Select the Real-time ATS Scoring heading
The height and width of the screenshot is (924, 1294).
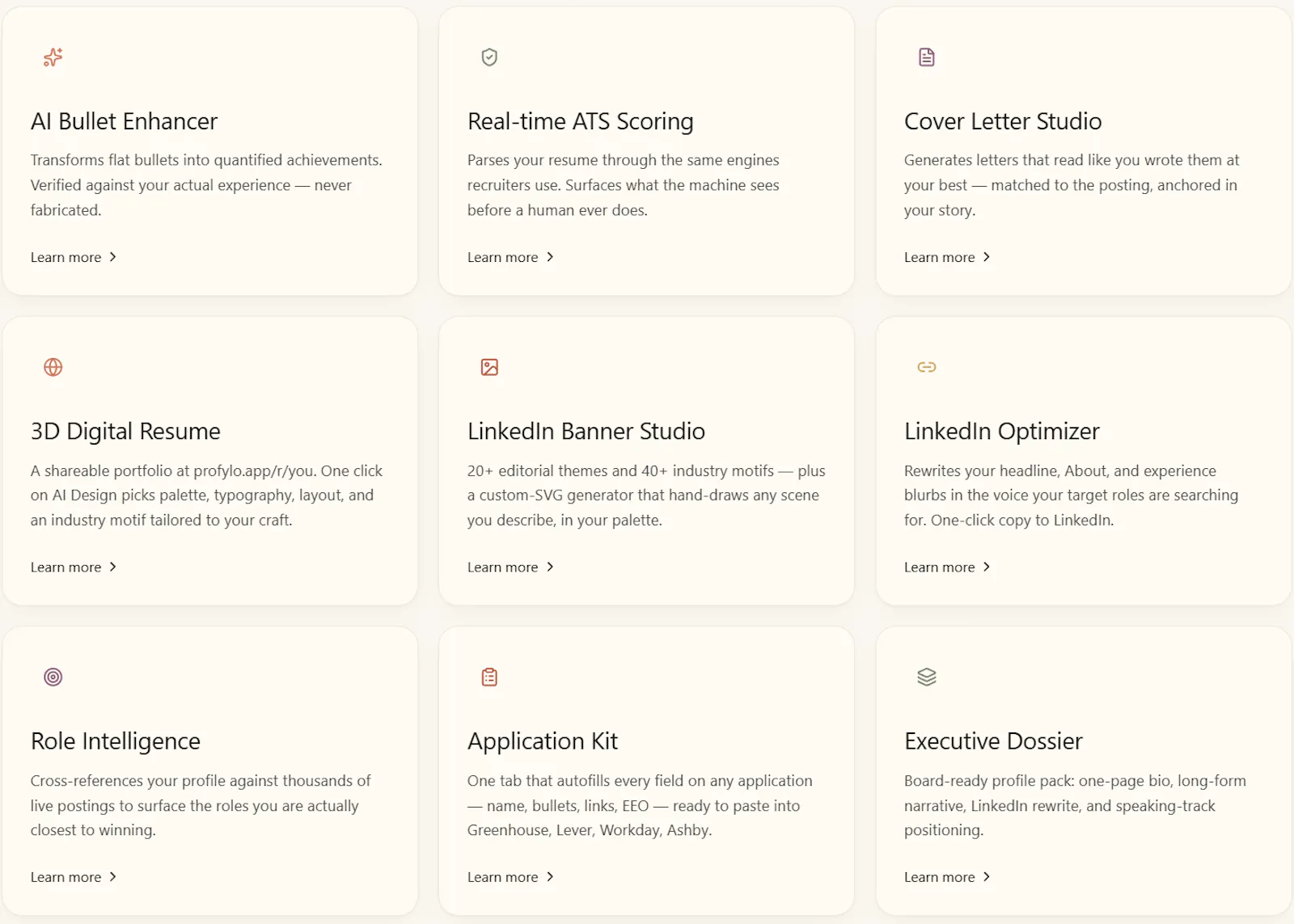click(x=581, y=121)
